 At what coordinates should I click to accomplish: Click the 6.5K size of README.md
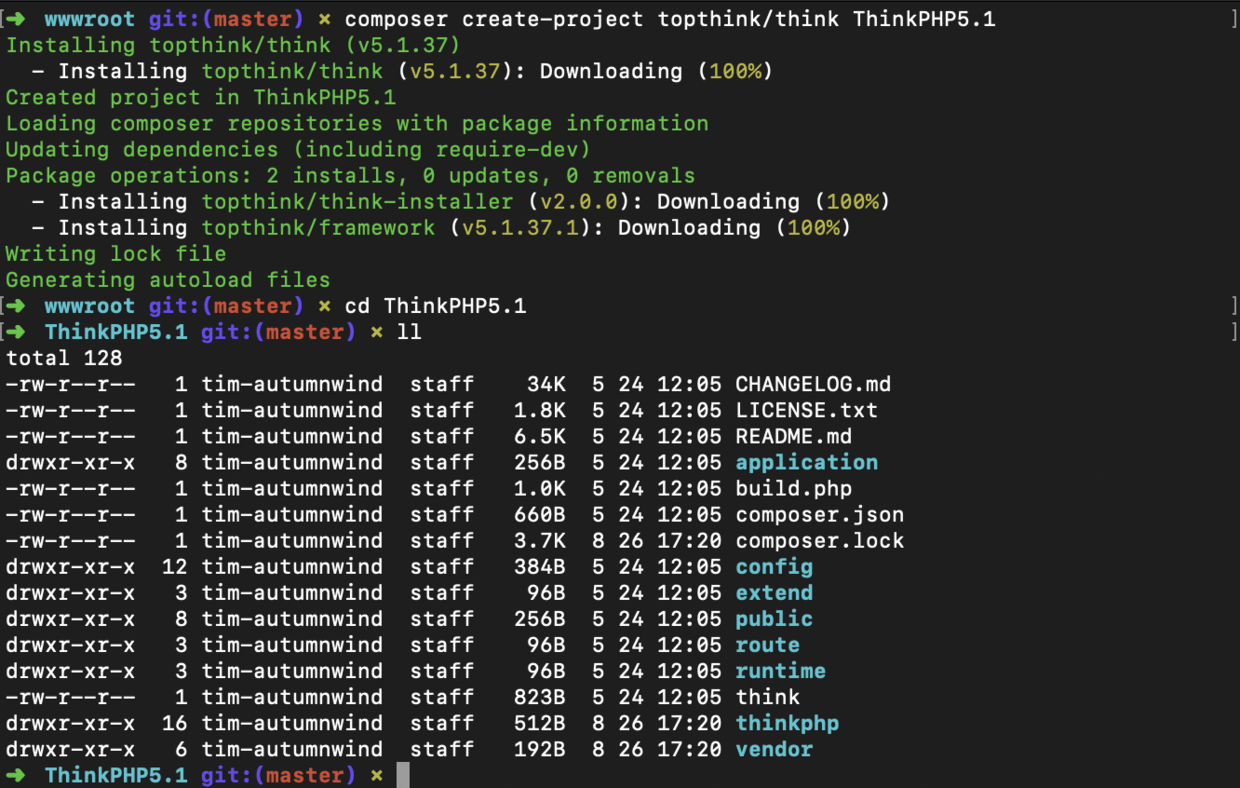point(540,436)
